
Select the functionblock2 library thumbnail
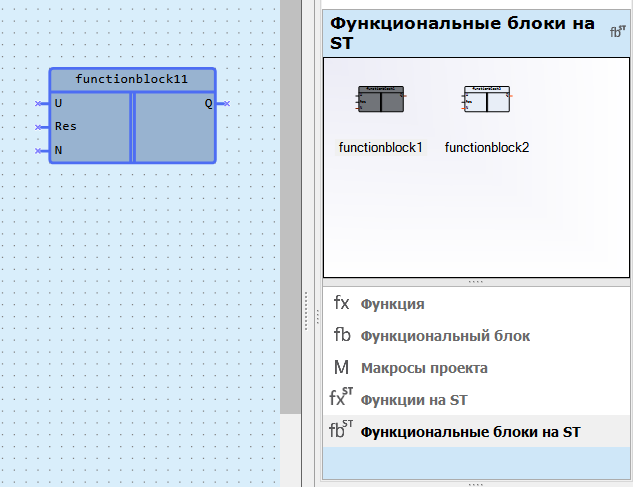[487, 100]
